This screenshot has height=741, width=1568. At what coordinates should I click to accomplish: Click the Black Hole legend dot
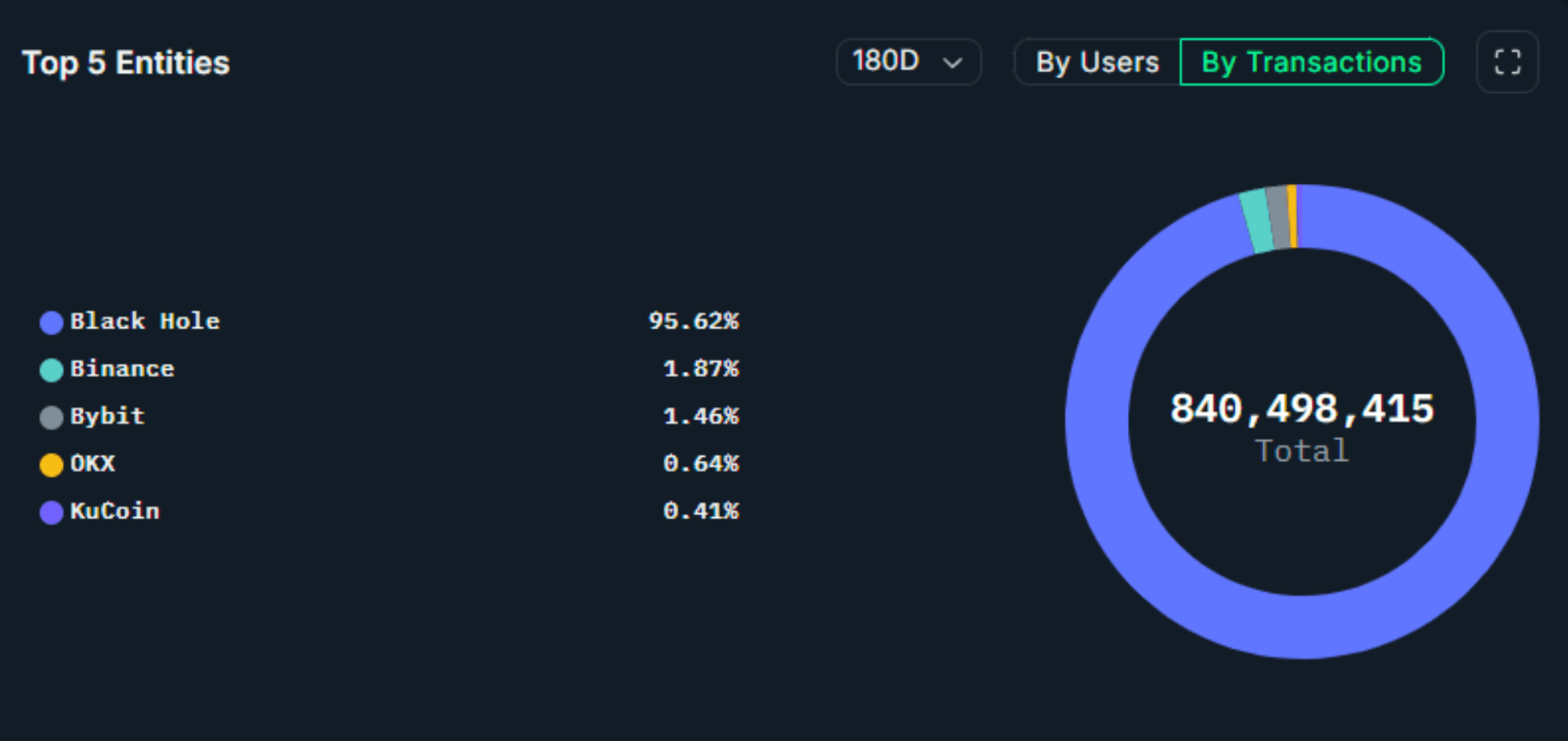51,322
